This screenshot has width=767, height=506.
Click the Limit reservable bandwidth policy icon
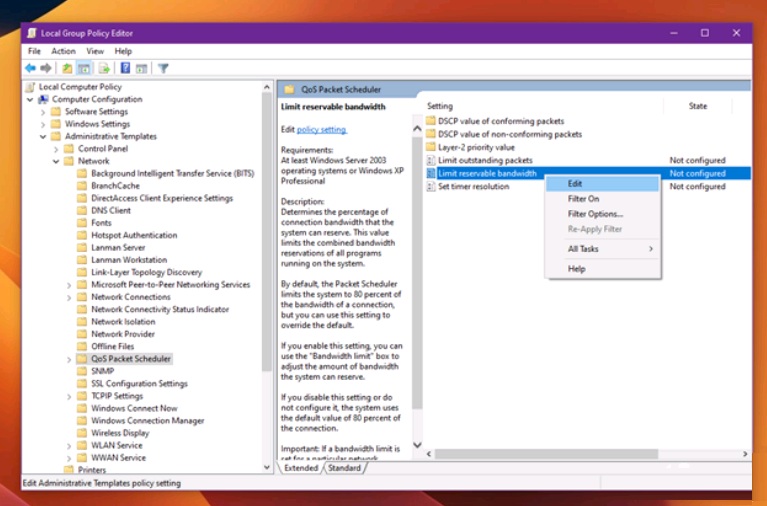pos(430,173)
